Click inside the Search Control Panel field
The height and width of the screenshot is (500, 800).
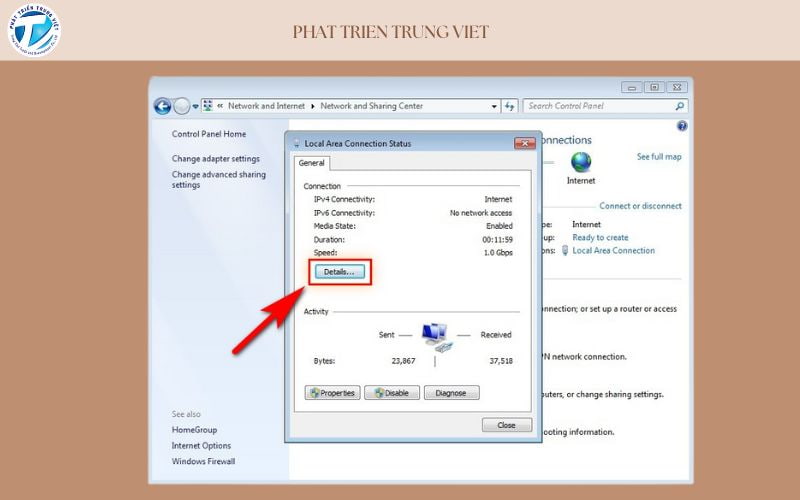coord(598,106)
